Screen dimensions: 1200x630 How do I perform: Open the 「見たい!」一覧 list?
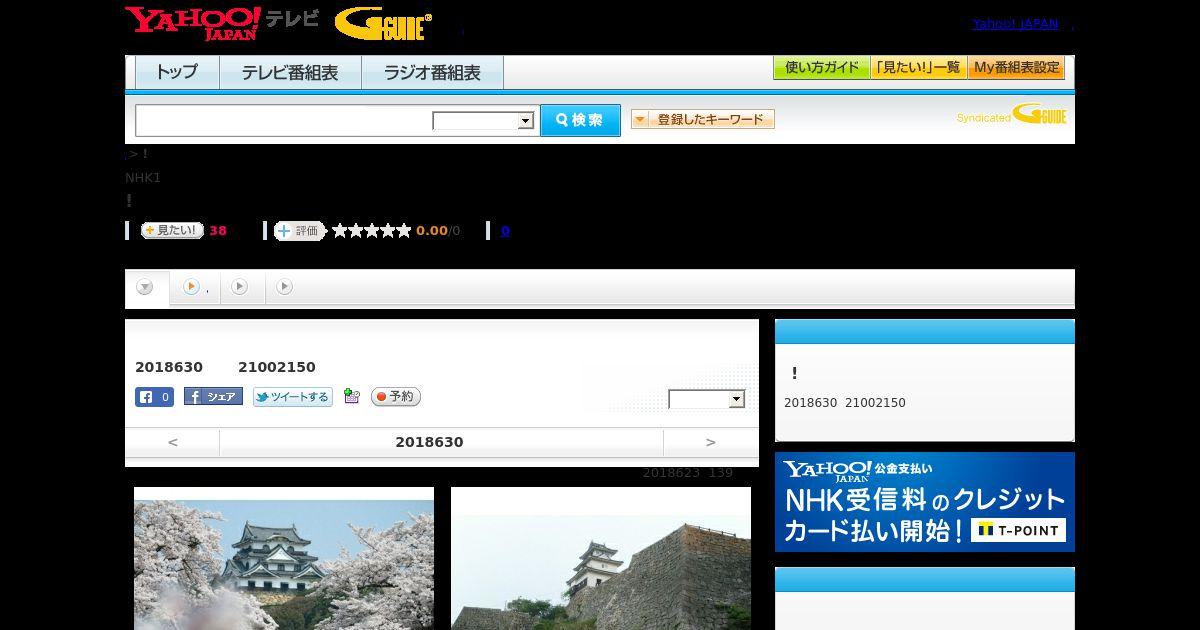pos(919,68)
